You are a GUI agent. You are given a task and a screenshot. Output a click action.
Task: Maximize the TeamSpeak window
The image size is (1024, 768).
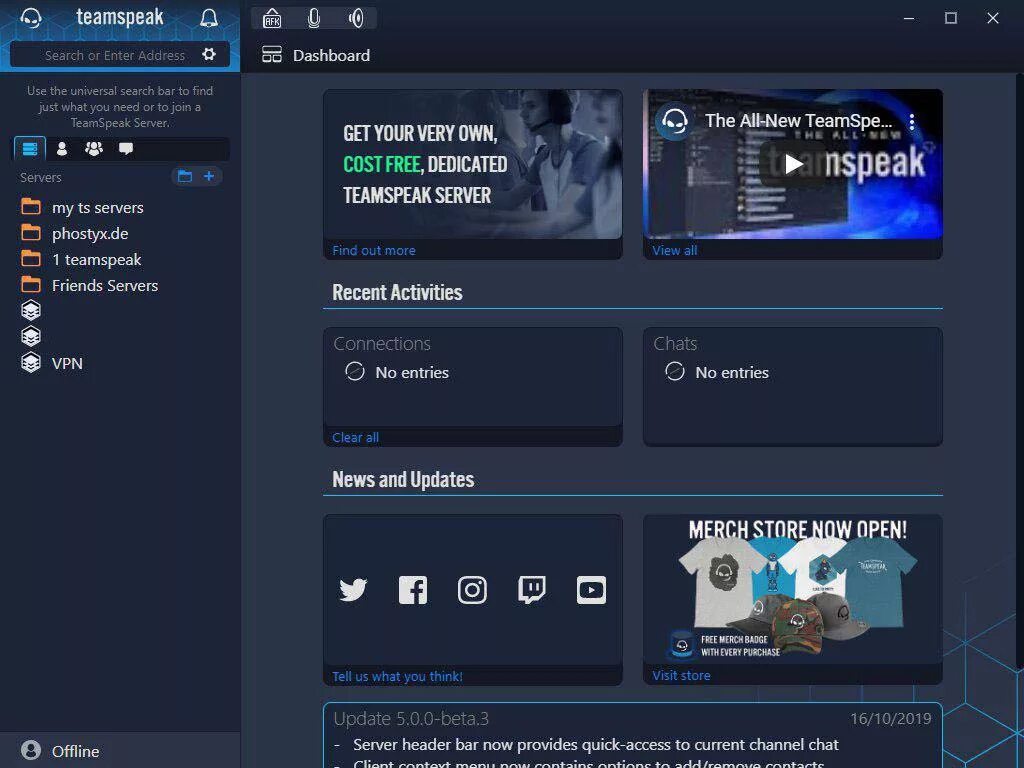(x=951, y=18)
